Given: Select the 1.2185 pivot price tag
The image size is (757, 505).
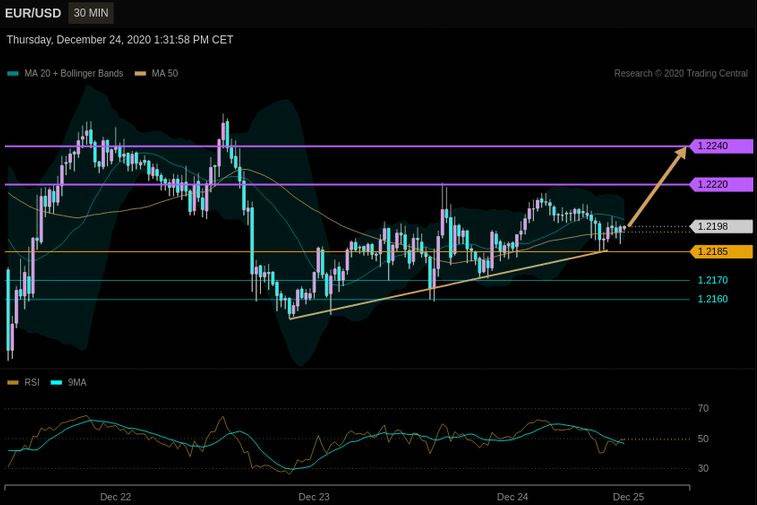Looking at the screenshot, I should click(x=721, y=252).
